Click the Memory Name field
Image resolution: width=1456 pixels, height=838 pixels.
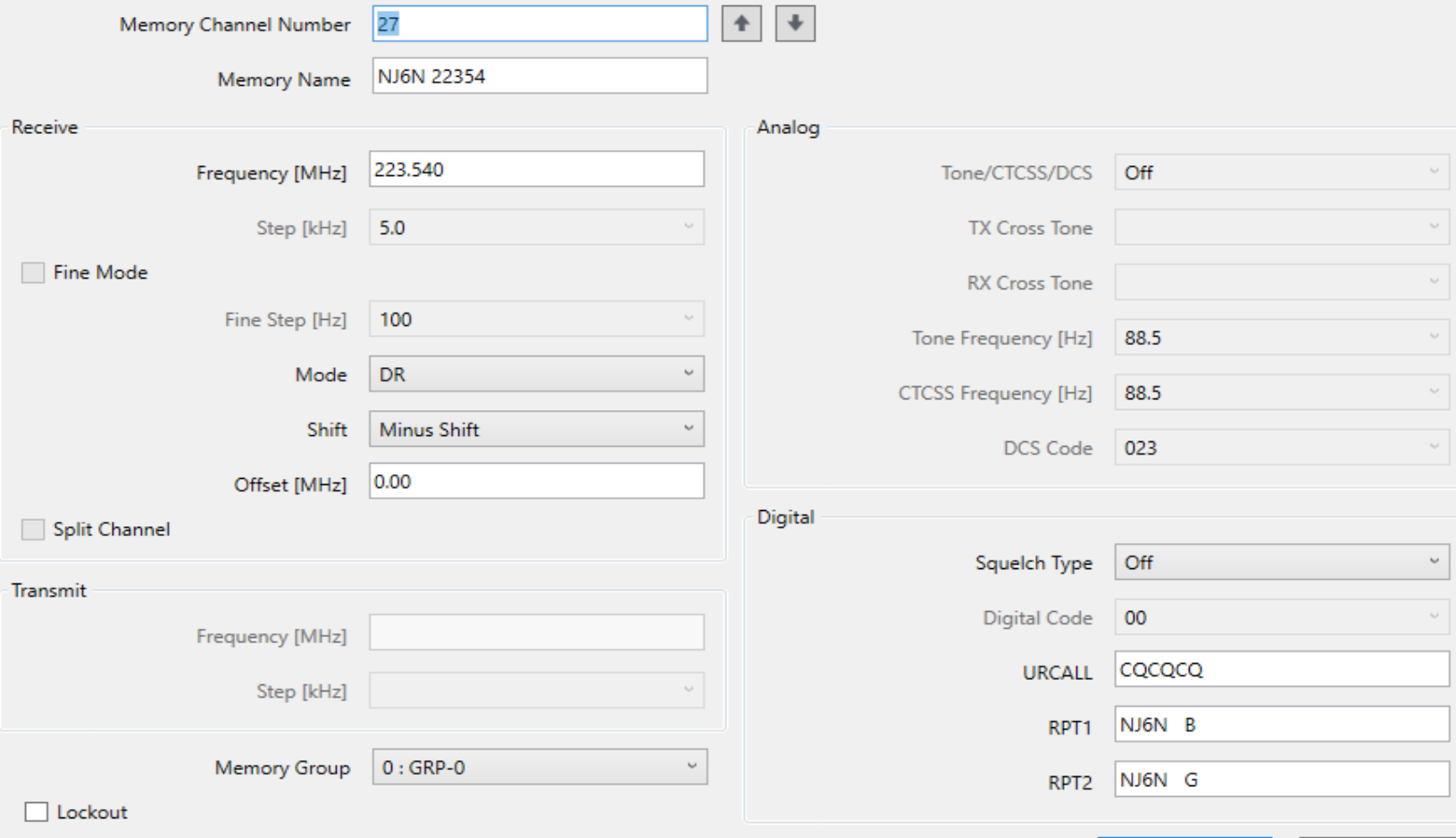coord(540,76)
